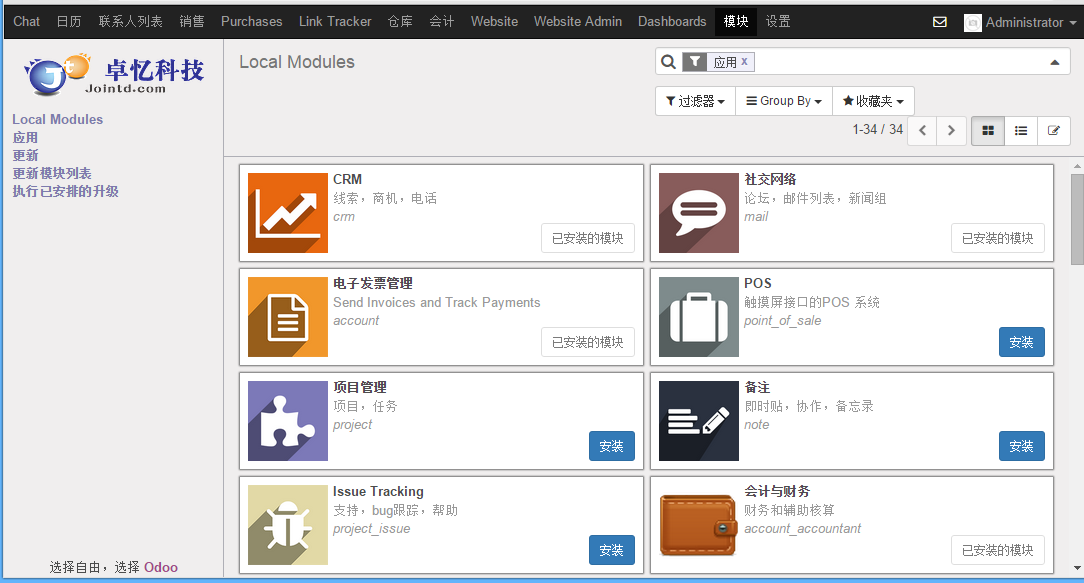Expand the 过滤器 filters dropdown
The height and width of the screenshot is (583, 1084).
coord(695,101)
